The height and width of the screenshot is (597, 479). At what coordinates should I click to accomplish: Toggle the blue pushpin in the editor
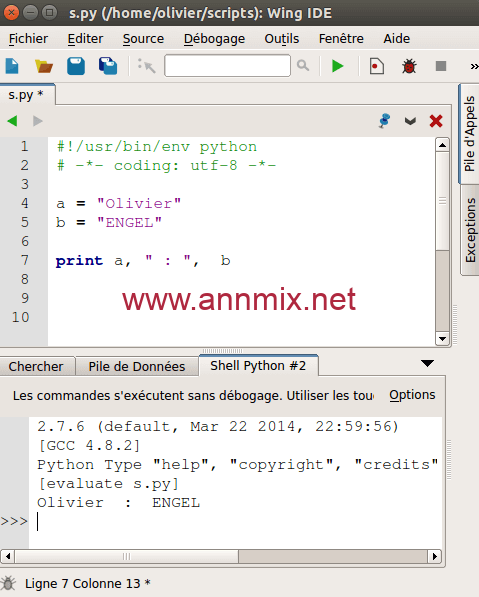pyautogui.click(x=385, y=121)
